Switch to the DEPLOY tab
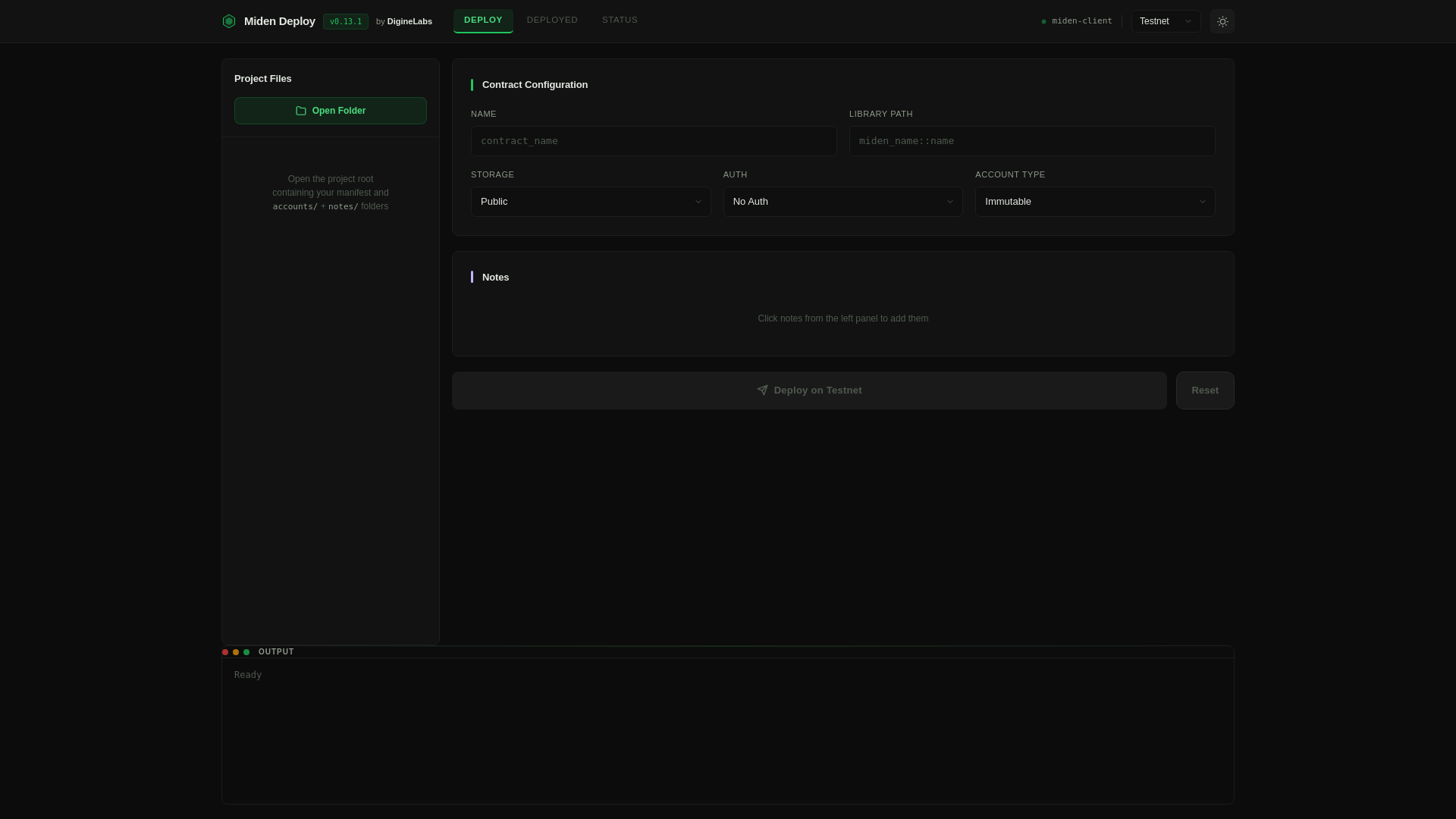 pos(483,20)
